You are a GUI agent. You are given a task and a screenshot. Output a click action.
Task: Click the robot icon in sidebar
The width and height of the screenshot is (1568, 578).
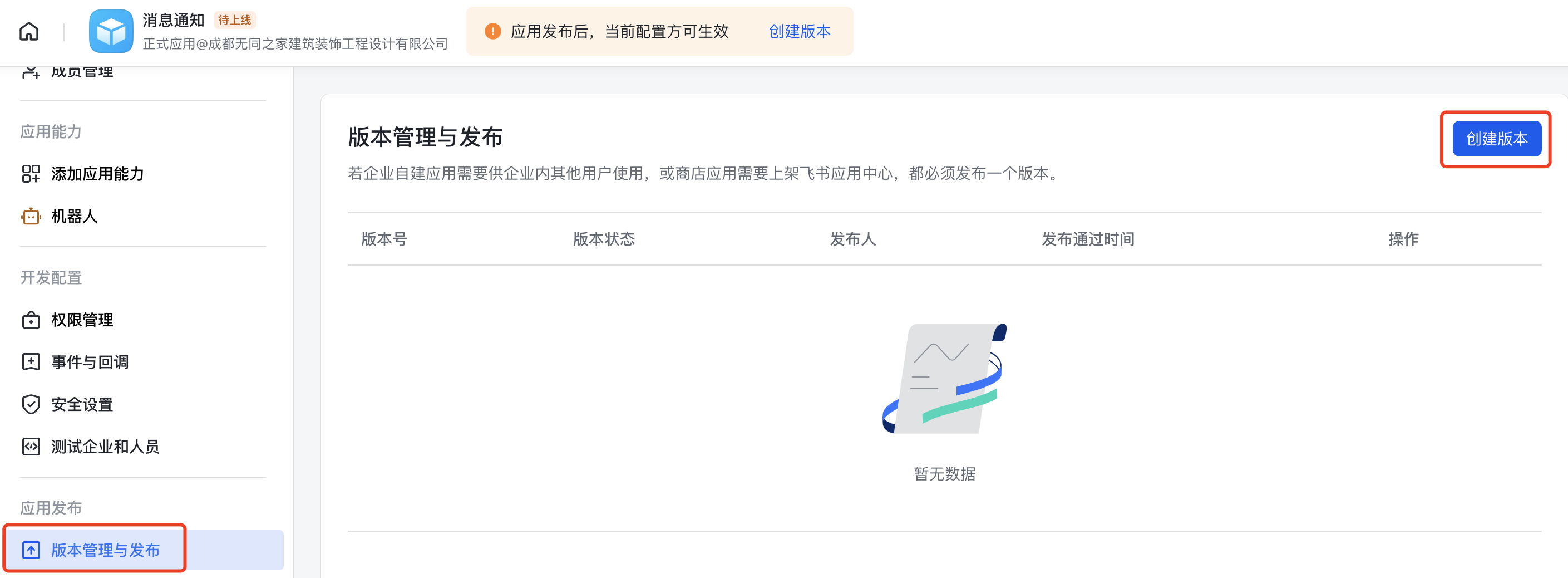coord(31,216)
